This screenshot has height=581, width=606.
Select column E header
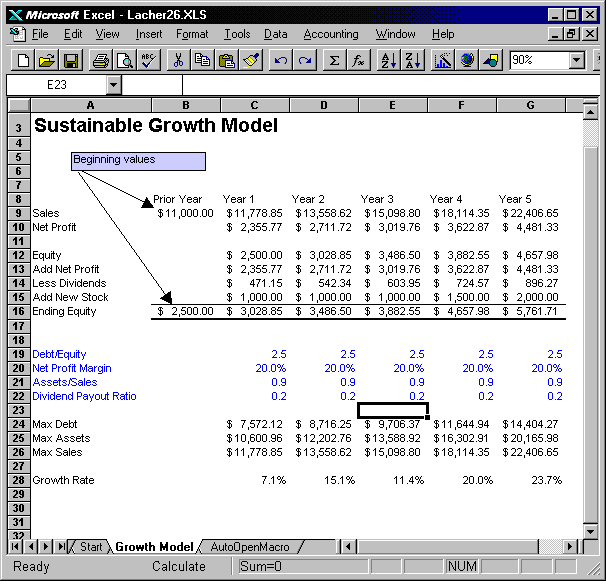pos(392,105)
